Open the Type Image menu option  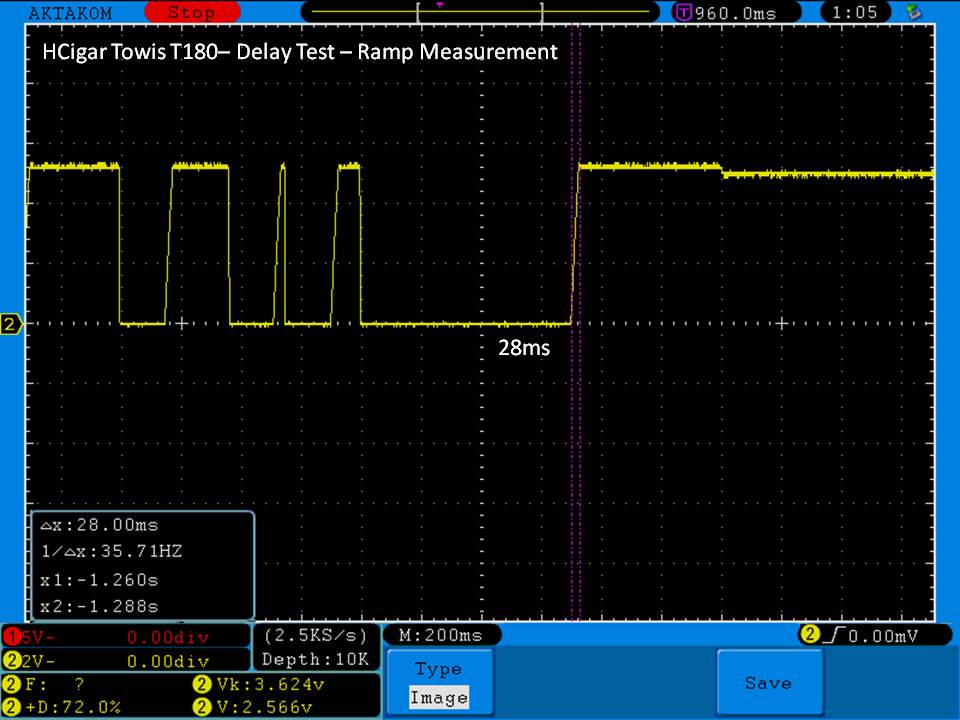[x=439, y=683]
